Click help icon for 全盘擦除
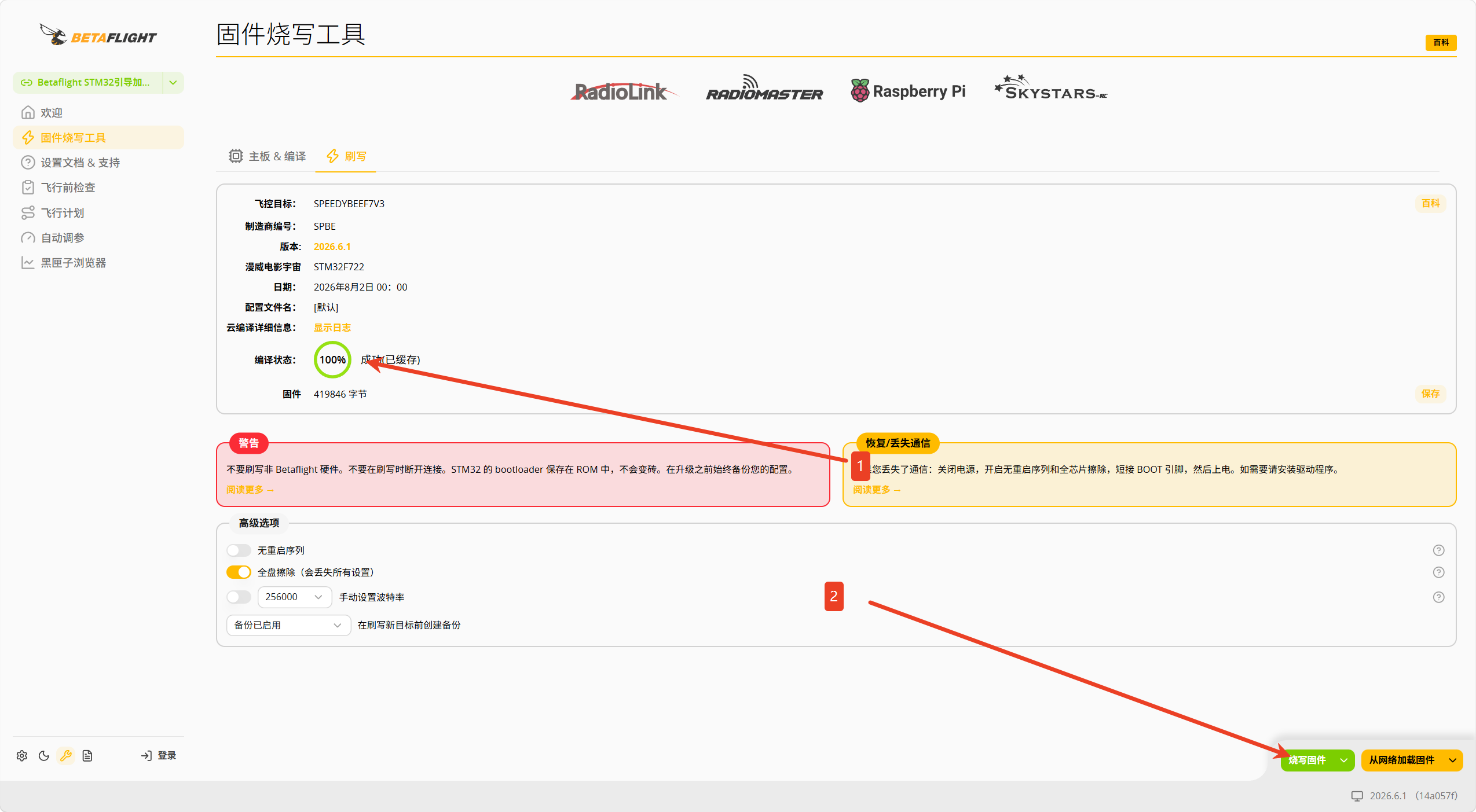The width and height of the screenshot is (1476, 812). point(1438,572)
